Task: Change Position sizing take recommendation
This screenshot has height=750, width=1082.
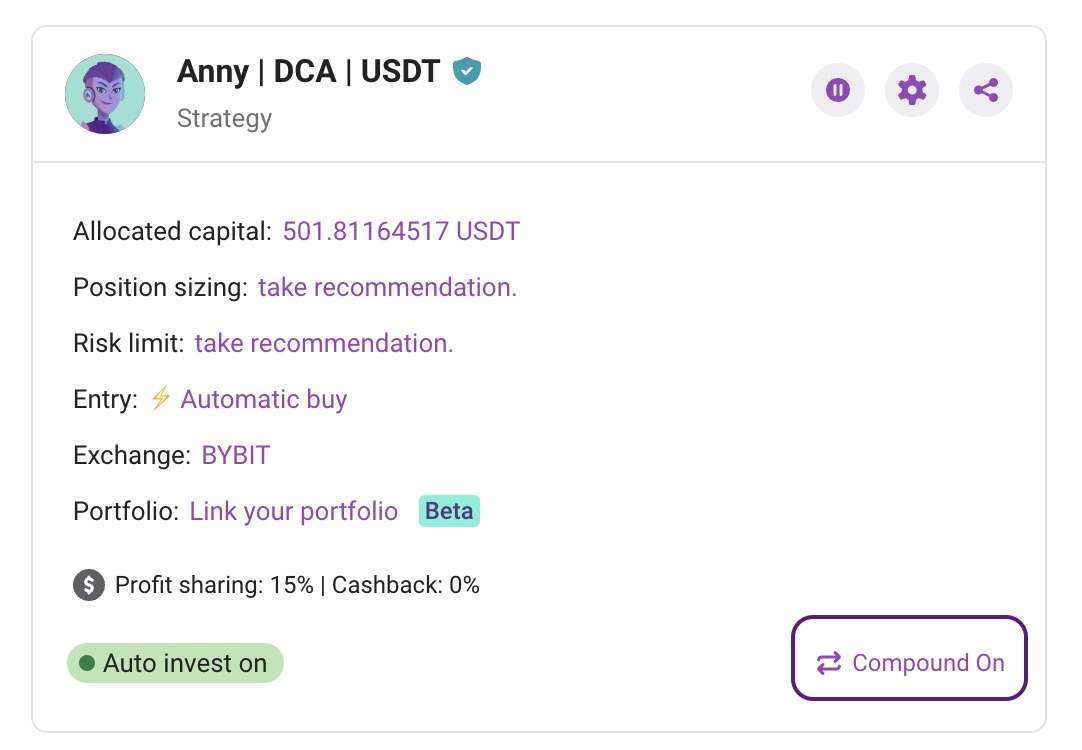Action: coord(387,287)
